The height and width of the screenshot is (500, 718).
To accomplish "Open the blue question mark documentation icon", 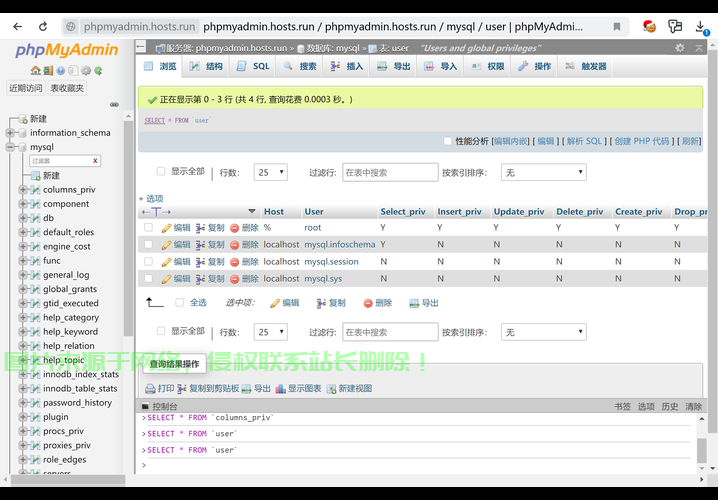I will [x=60, y=71].
